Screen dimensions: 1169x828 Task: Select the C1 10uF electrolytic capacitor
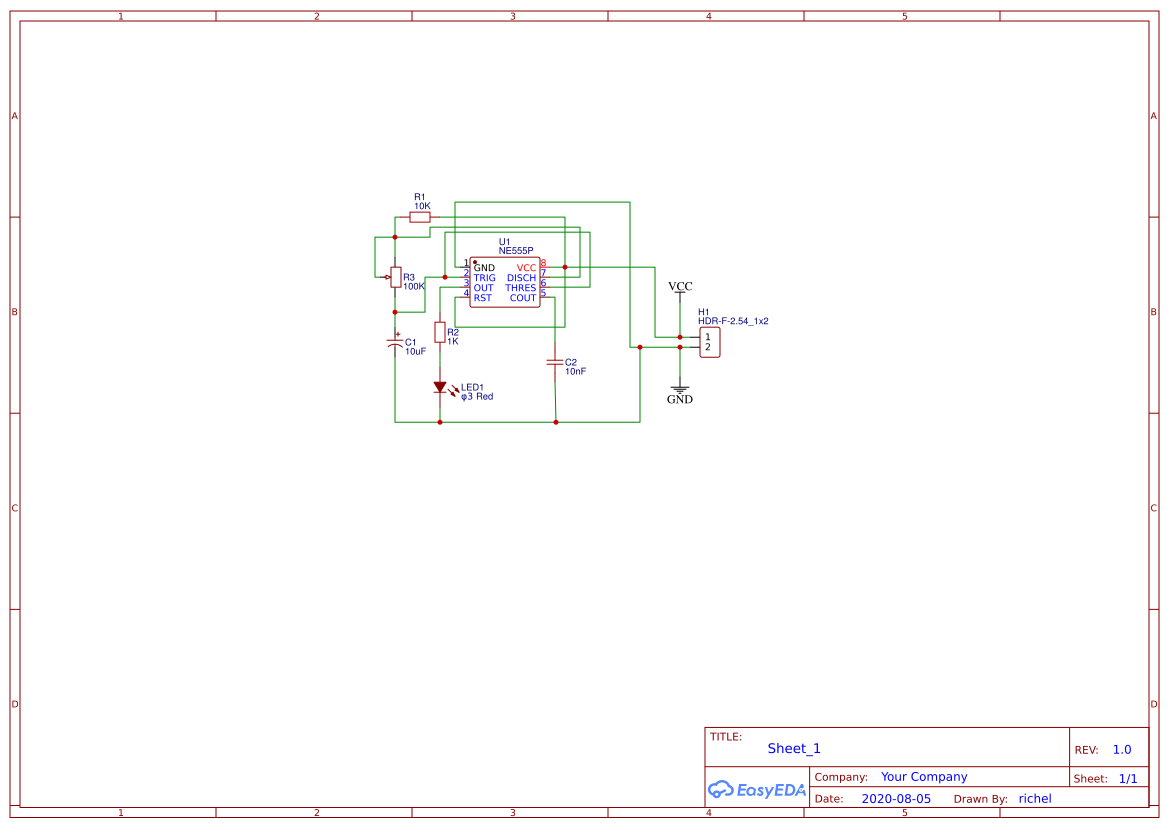tap(396, 345)
